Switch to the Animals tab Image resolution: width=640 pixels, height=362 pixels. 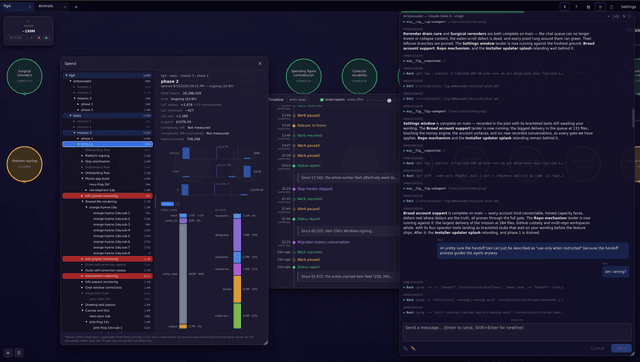[46, 6]
